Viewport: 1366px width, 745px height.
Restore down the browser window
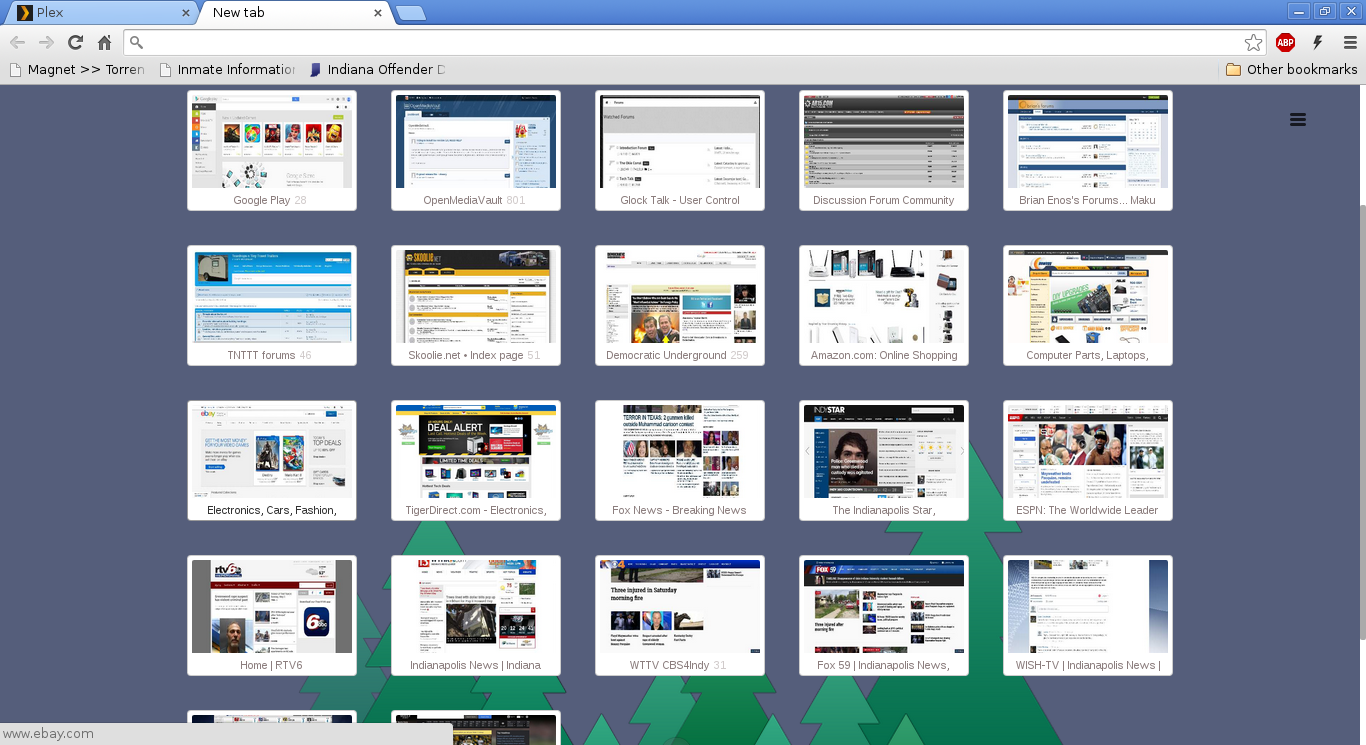(x=1326, y=11)
